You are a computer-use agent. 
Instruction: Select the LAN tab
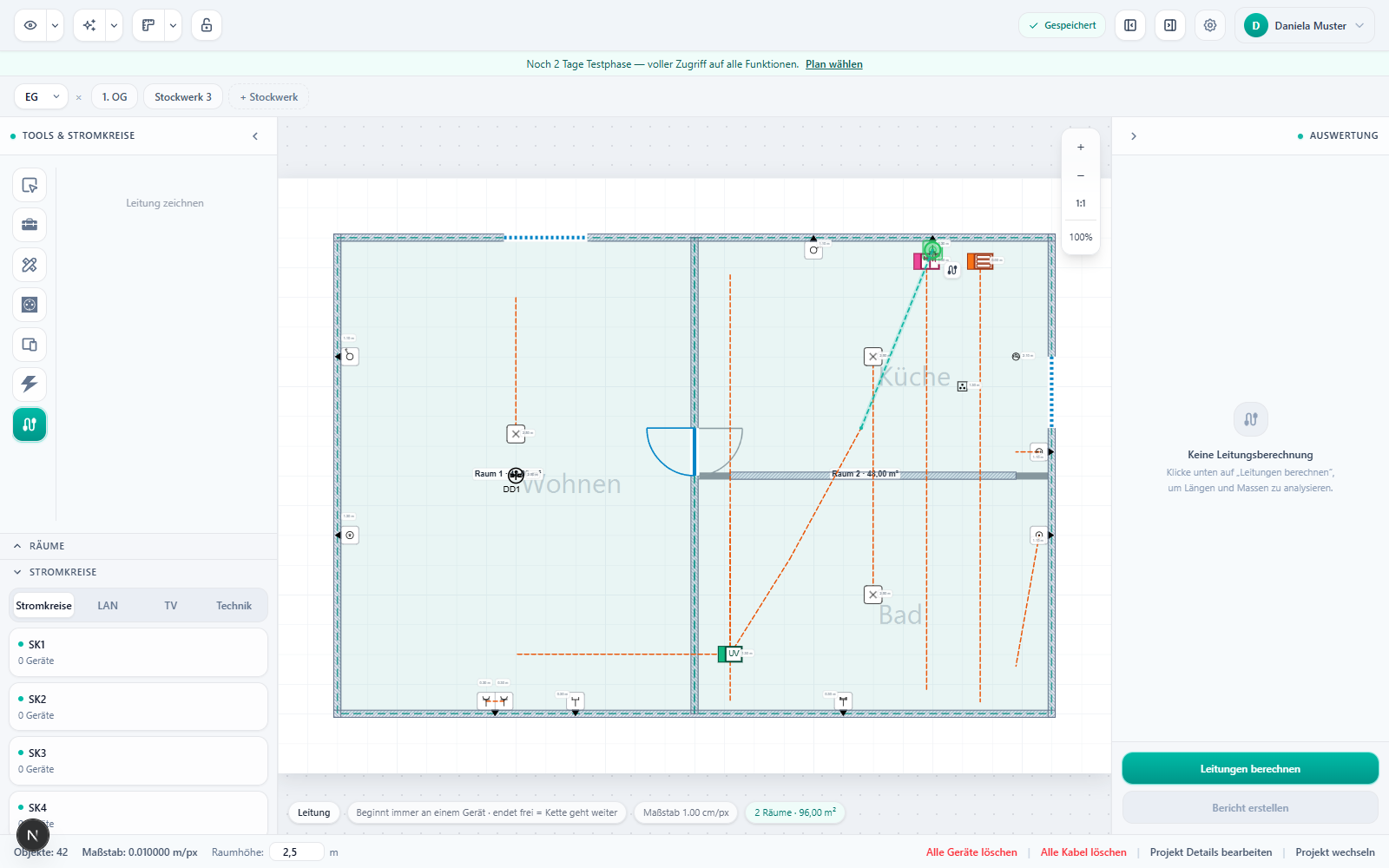pyautogui.click(x=108, y=606)
